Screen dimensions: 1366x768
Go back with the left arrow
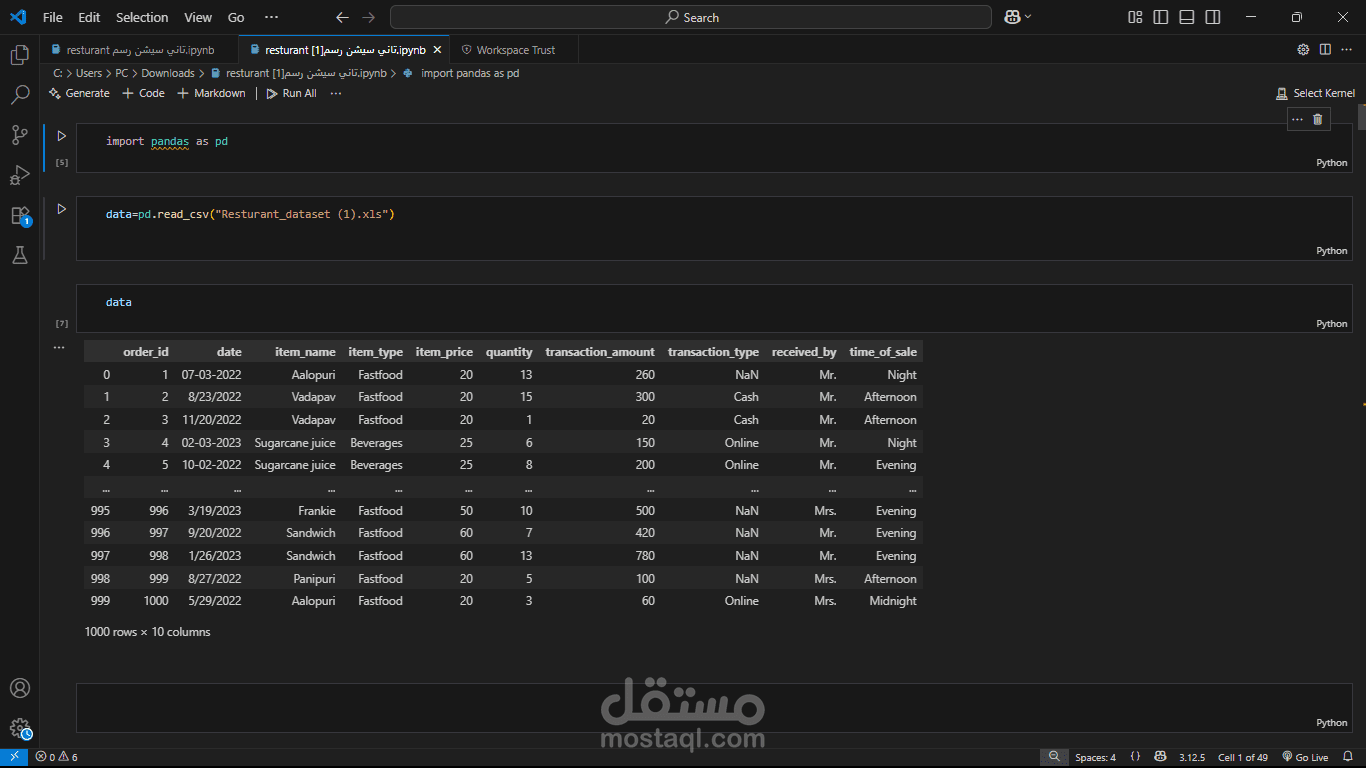[x=343, y=17]
